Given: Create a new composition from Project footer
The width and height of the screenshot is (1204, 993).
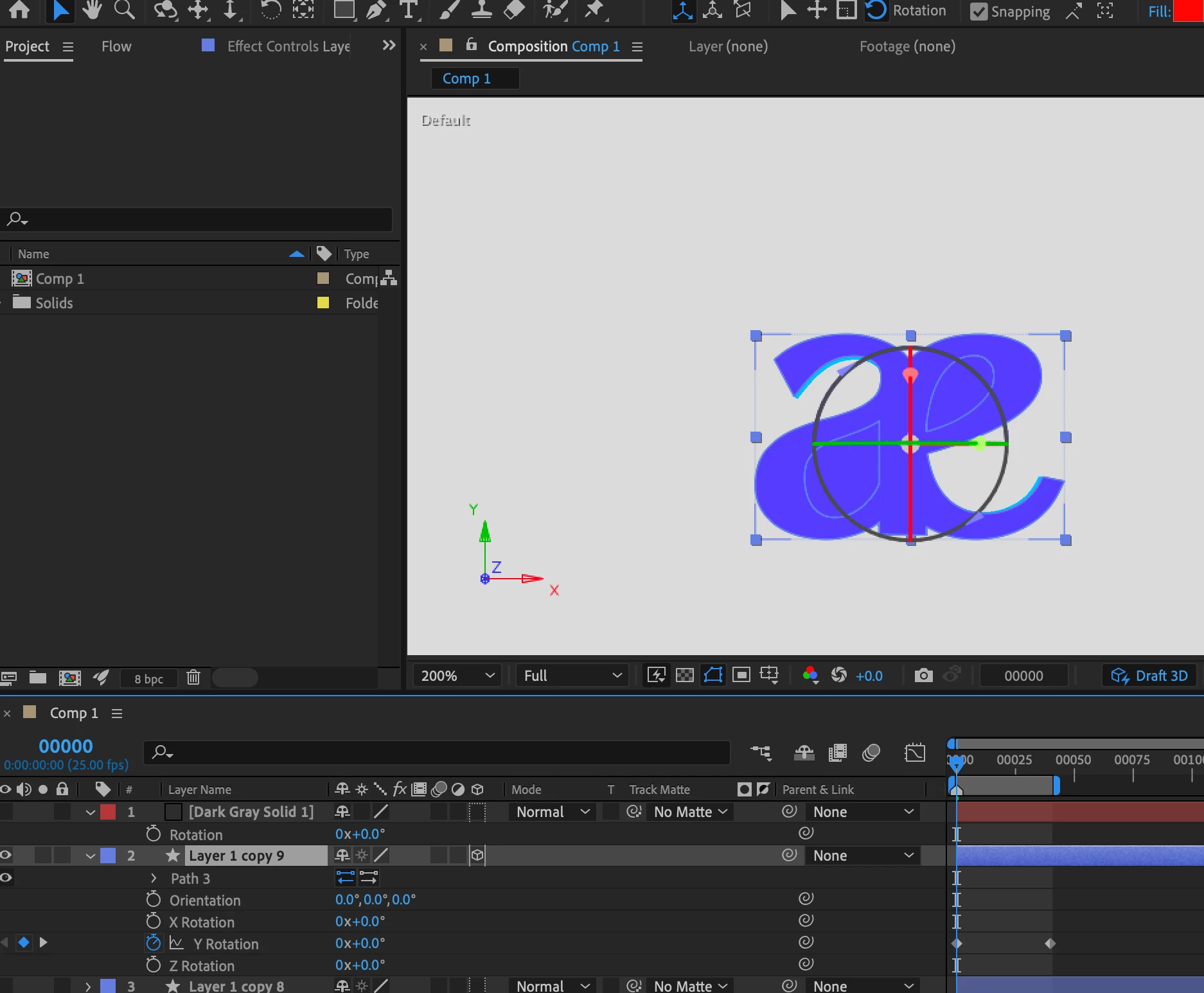Looking at the screenshot, I should click(69, 678).
